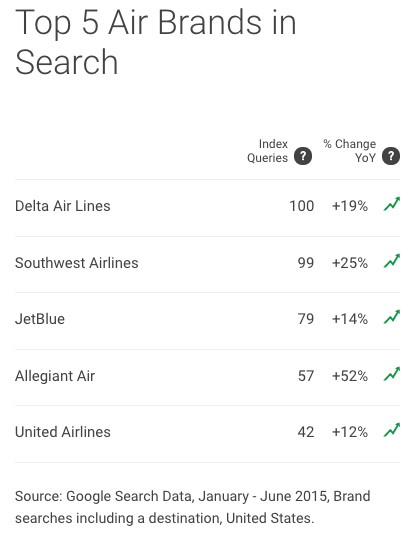Viewport: 416px width, 533px height.
Task: Click the Index Queries column header
Action: coord(267,151)
